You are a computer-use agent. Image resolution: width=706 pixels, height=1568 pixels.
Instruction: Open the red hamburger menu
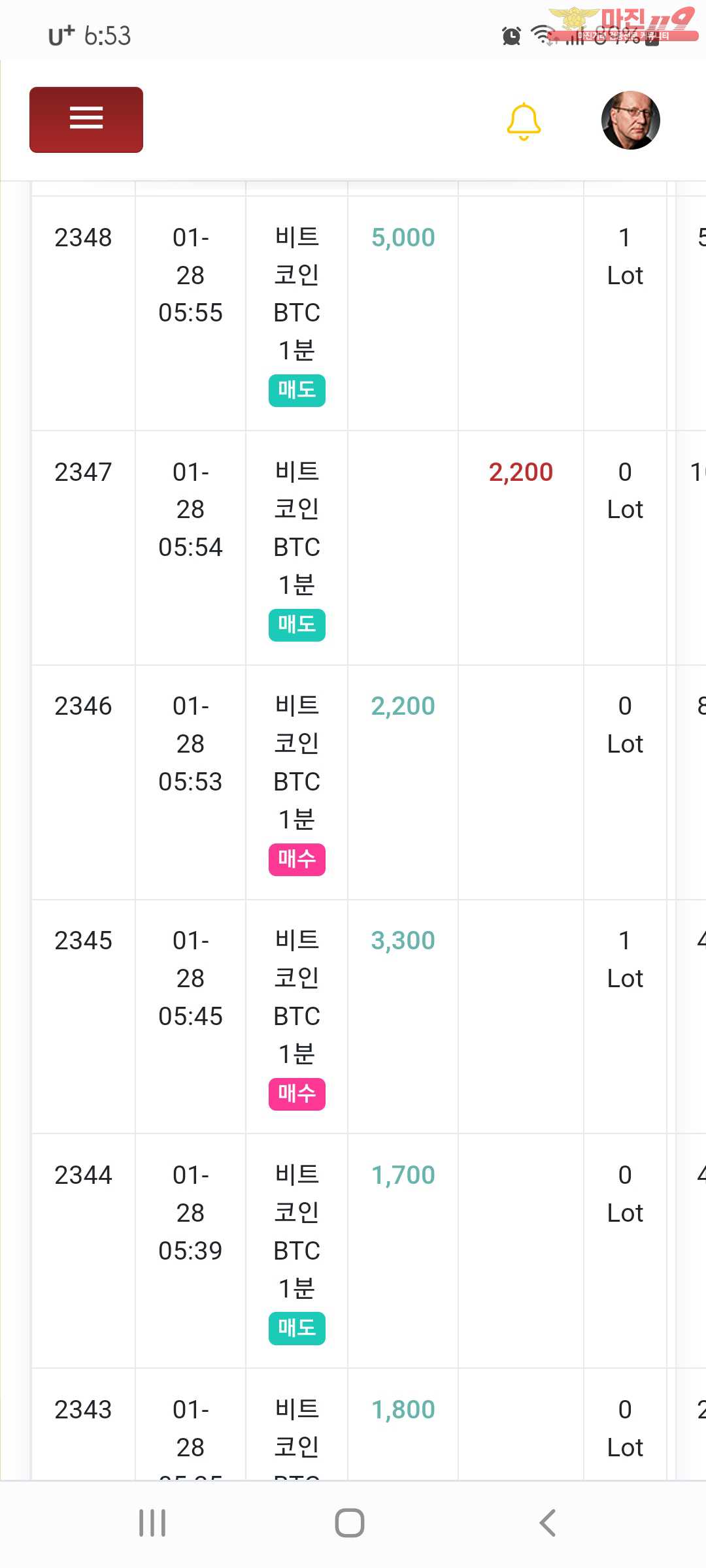[x=86, y=120]
